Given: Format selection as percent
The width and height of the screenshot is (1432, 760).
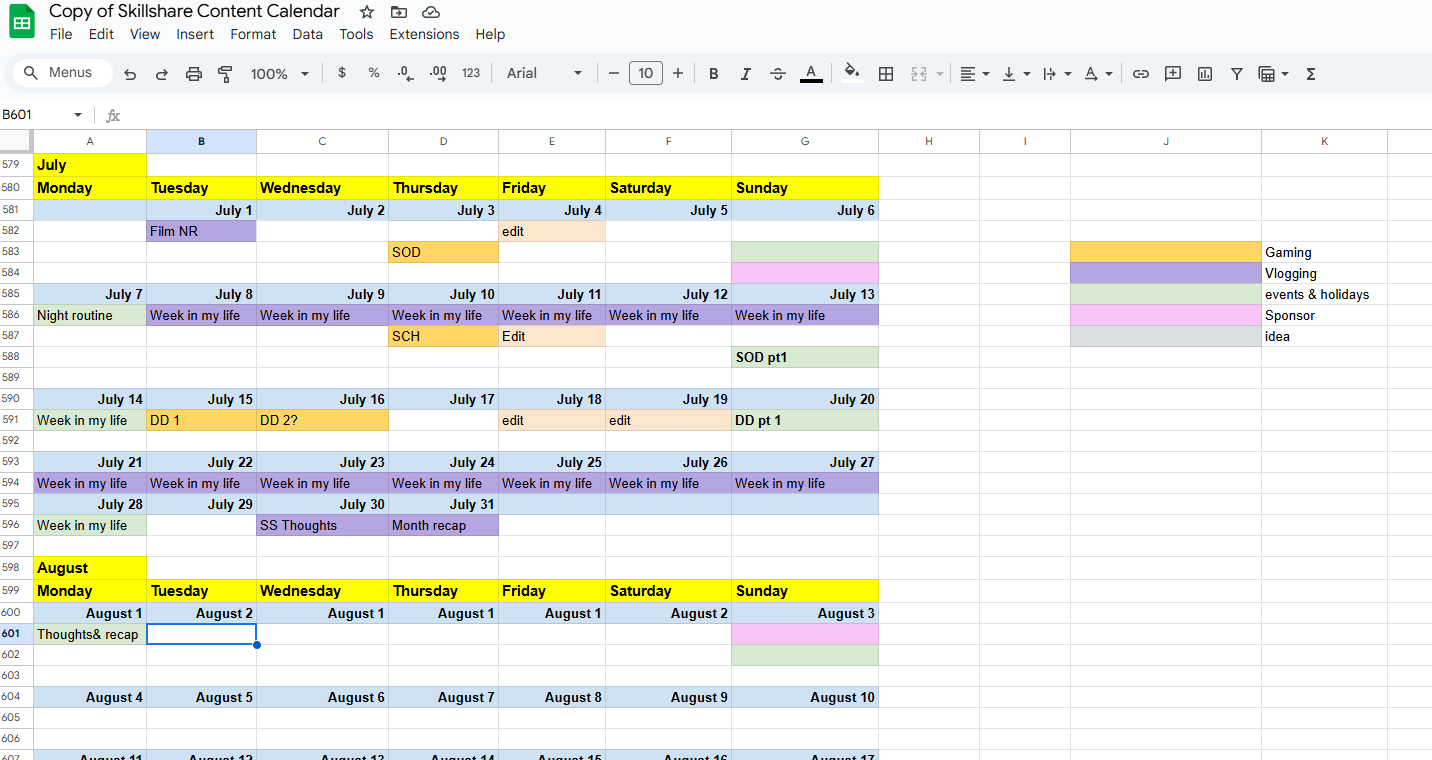Looking at the screenshot, I should tap(374, 73).
